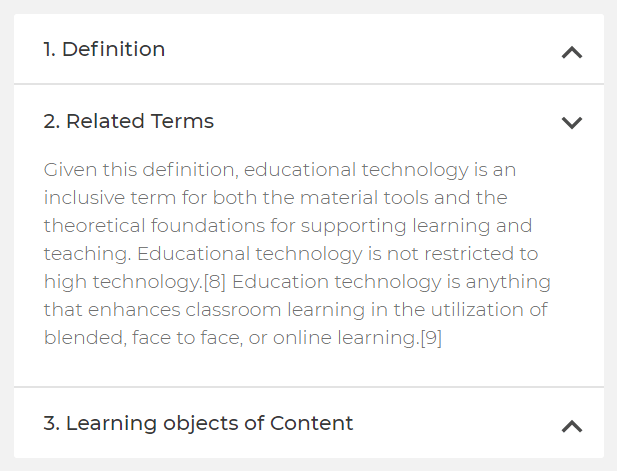617x471 pixels.
Task: Expand the Definition section chevron
Action: pyautogui.click(x=571, y=52)
